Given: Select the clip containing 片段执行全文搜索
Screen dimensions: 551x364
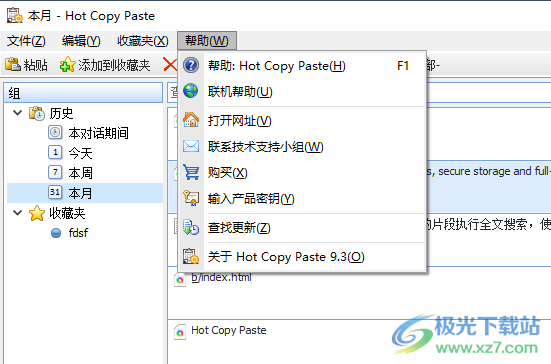Looking at the screenshot, I should pyautogui.click(x=488, y=240).
